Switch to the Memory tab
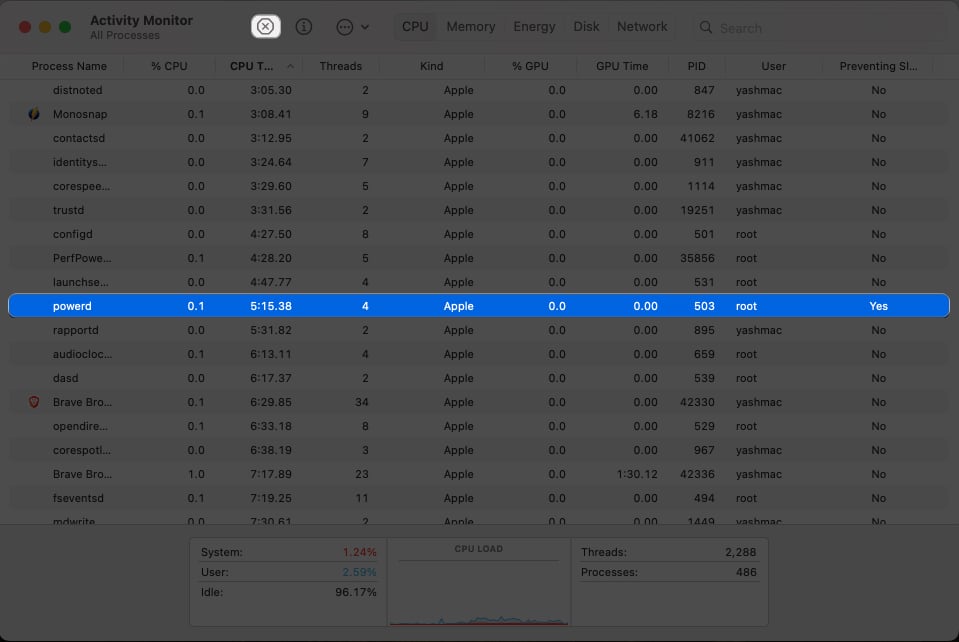The width and height of the screenshot is (959, 642). (470, 27)
